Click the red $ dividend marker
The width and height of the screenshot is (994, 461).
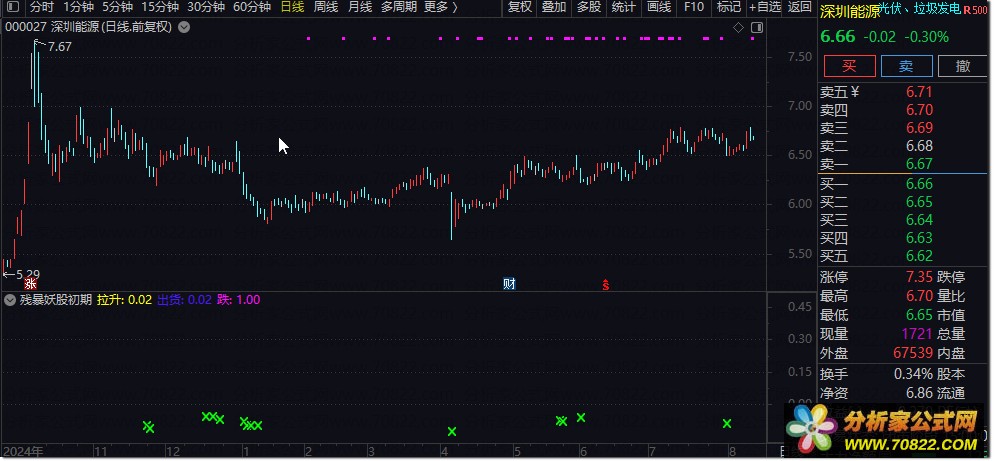[605, 285]
